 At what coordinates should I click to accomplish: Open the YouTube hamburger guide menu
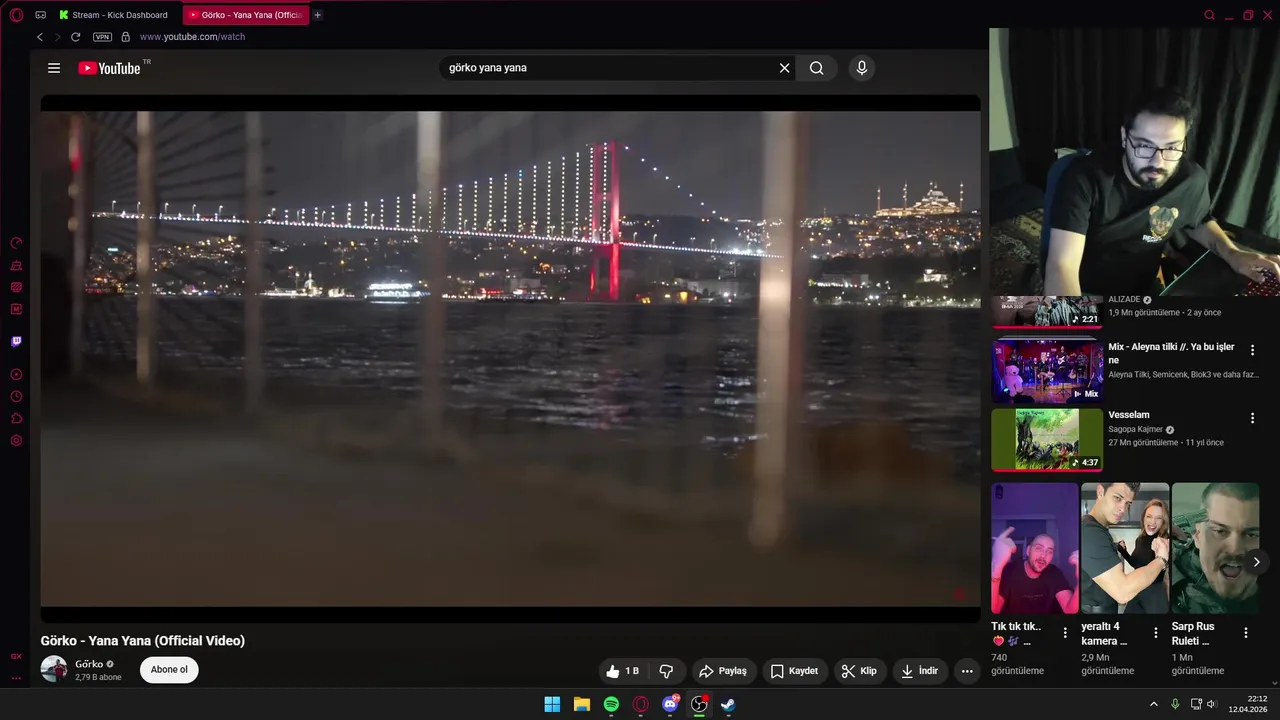pyautogui.click(x=54, y=68)
